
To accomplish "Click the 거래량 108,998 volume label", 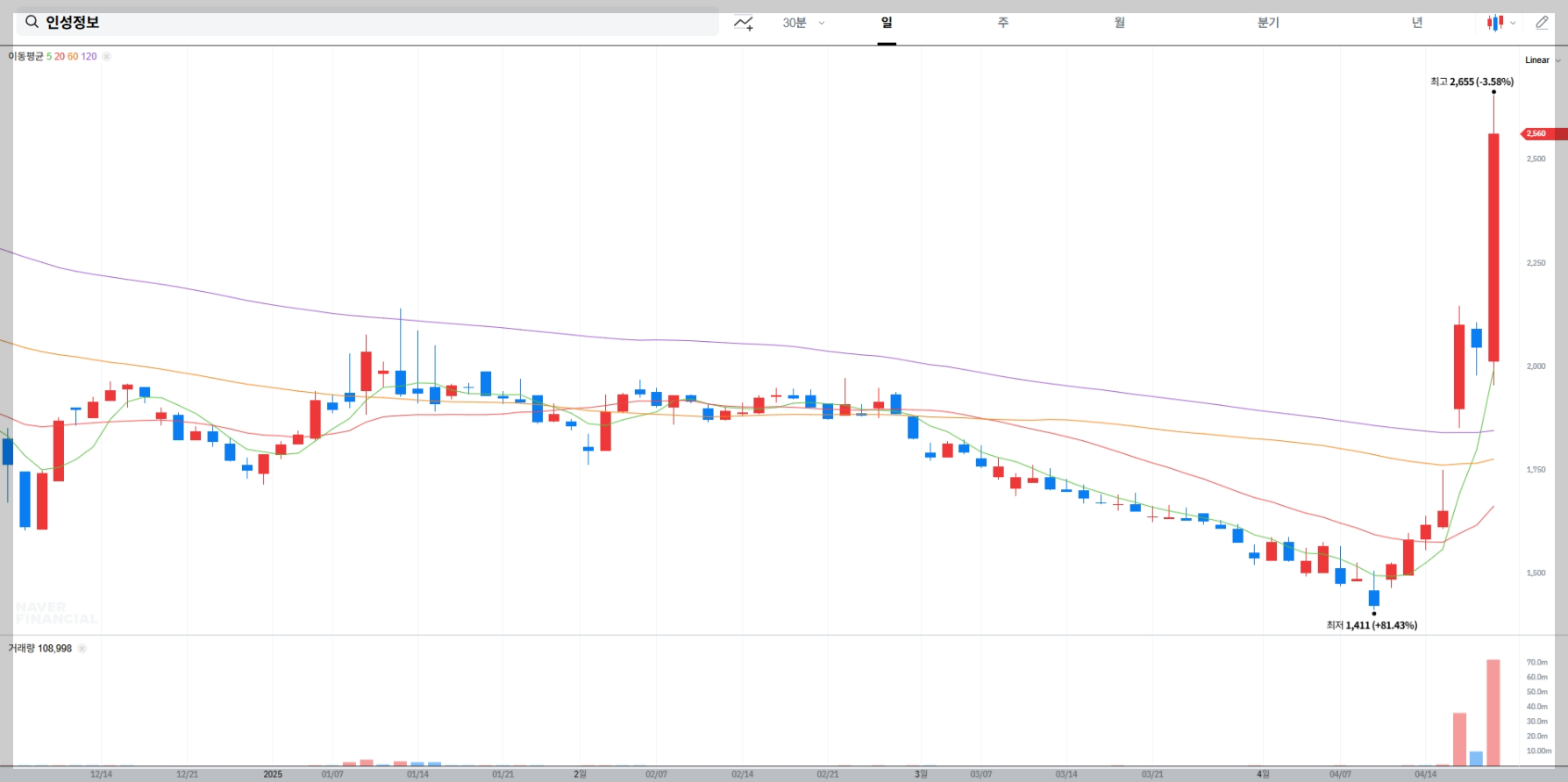I will (x=39, y=649).
